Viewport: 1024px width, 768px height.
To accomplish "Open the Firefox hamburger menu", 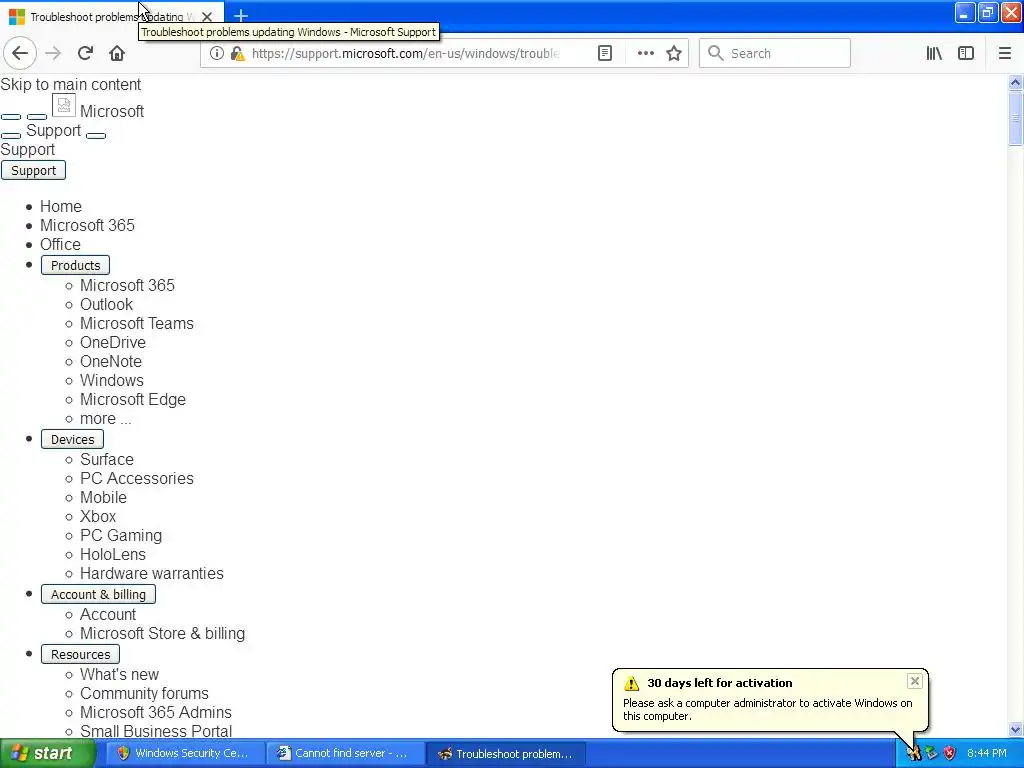I will [1005, 54].
